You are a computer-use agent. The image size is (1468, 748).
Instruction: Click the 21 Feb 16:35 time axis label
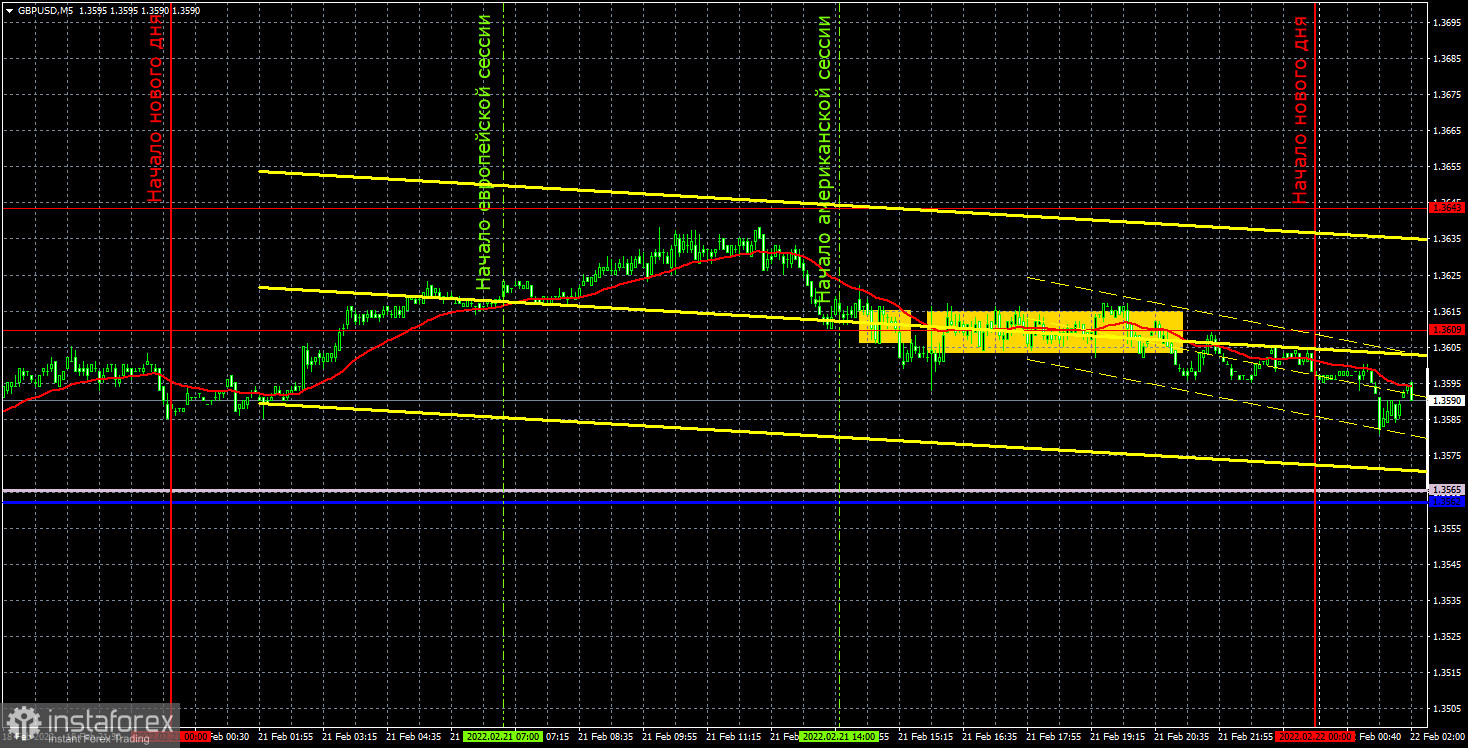click(x=988, y=736)
